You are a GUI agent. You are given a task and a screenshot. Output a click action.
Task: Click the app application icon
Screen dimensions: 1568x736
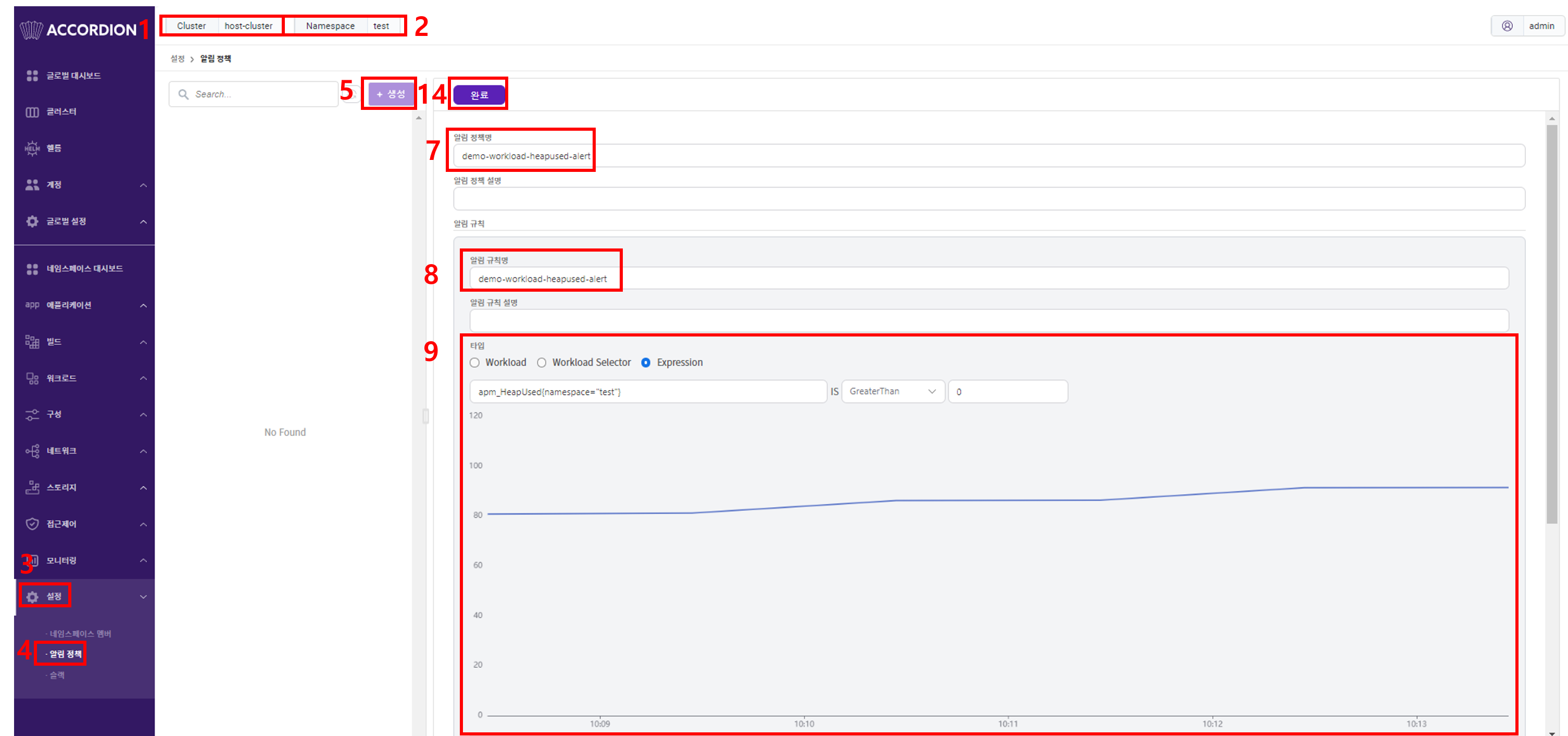click(32, 305)
